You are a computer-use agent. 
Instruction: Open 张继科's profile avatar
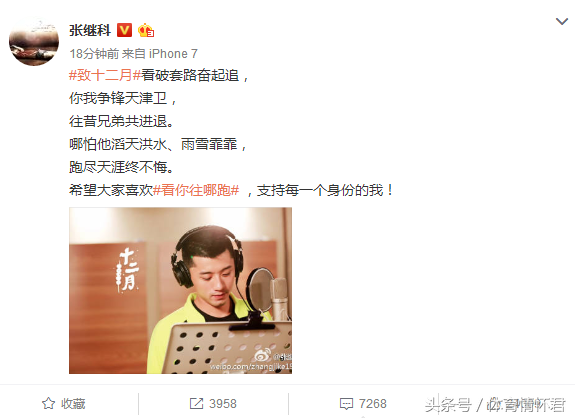pos(34,41)
